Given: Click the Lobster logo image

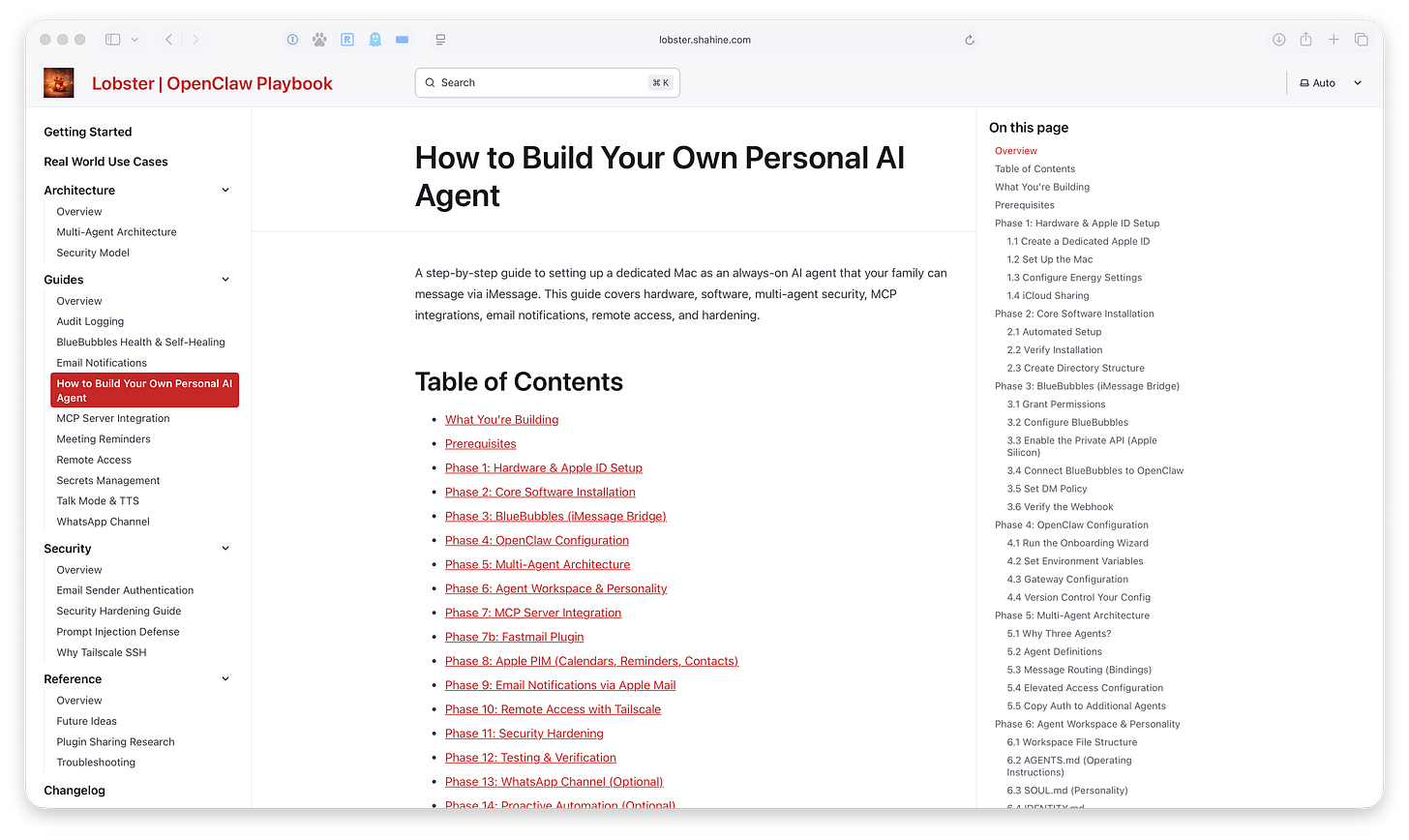Looking at the screenshot, I should point(59,83).
